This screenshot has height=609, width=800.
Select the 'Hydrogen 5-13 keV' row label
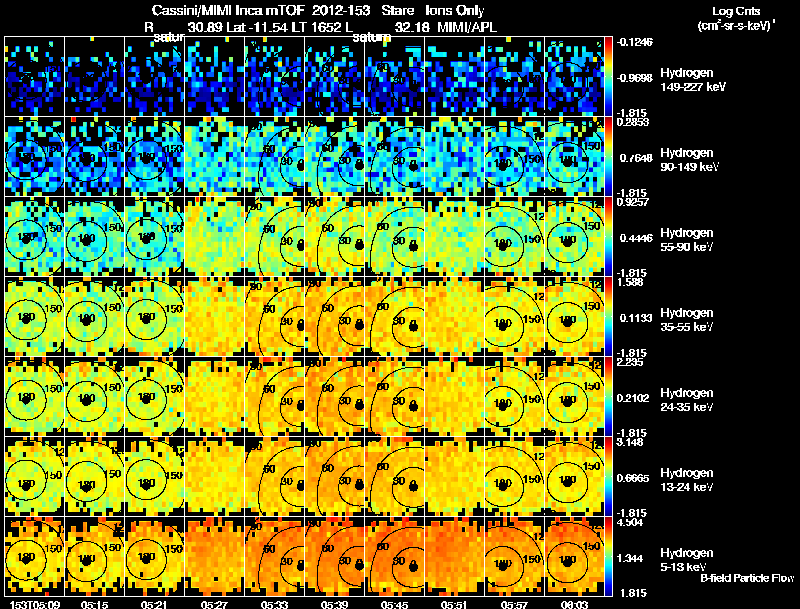point(687,560)
